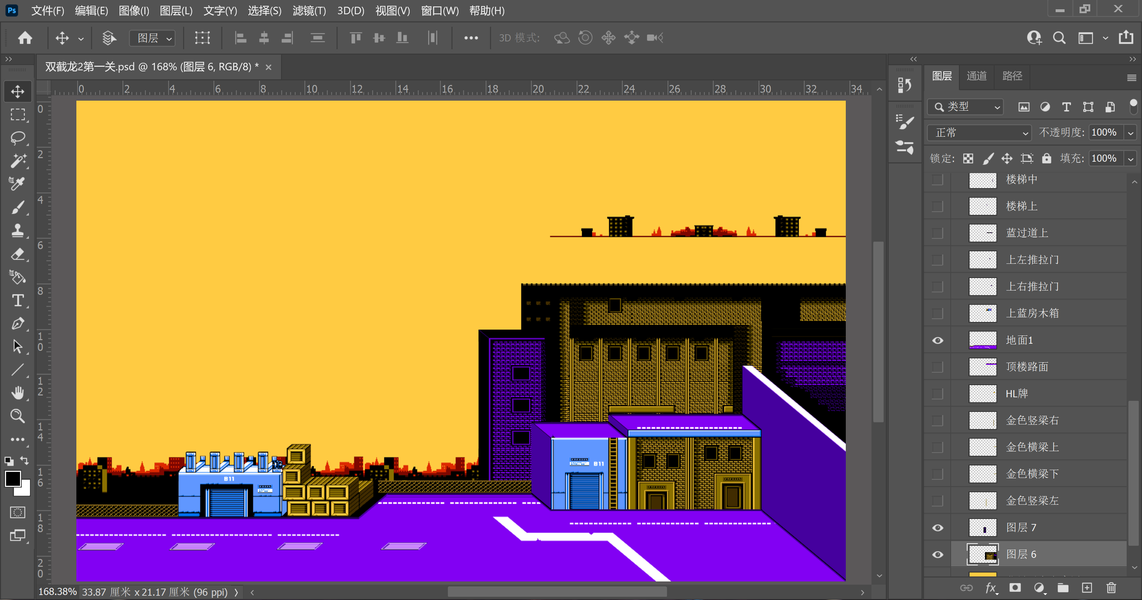Delete layer with trash icon
The width and height of the screenshot is (1142, 600).
[x=1111, y=588]
